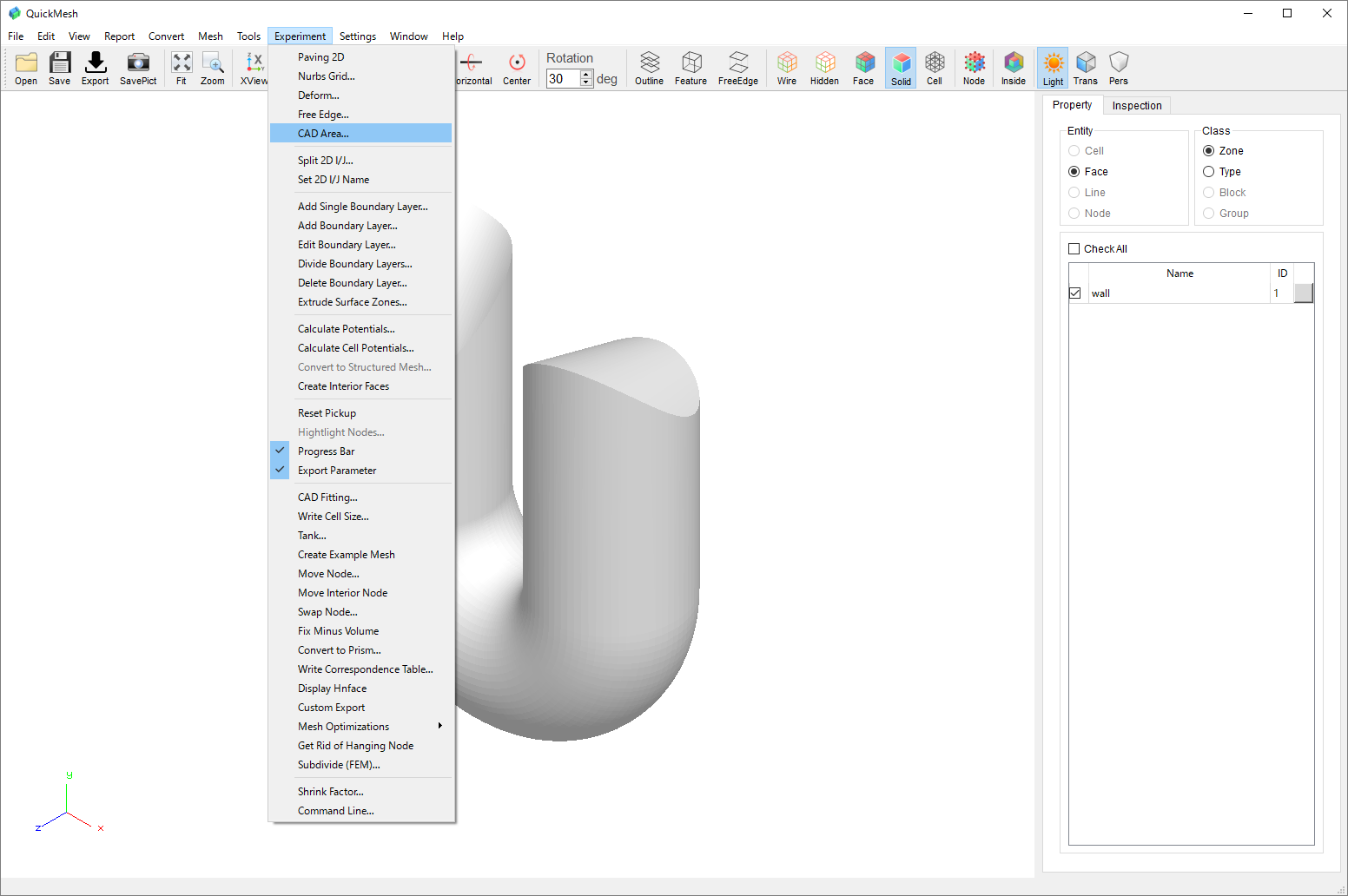Tick the Check All checkbox
This screenshot has height=896, width=1348.
tap(1074, 249)
